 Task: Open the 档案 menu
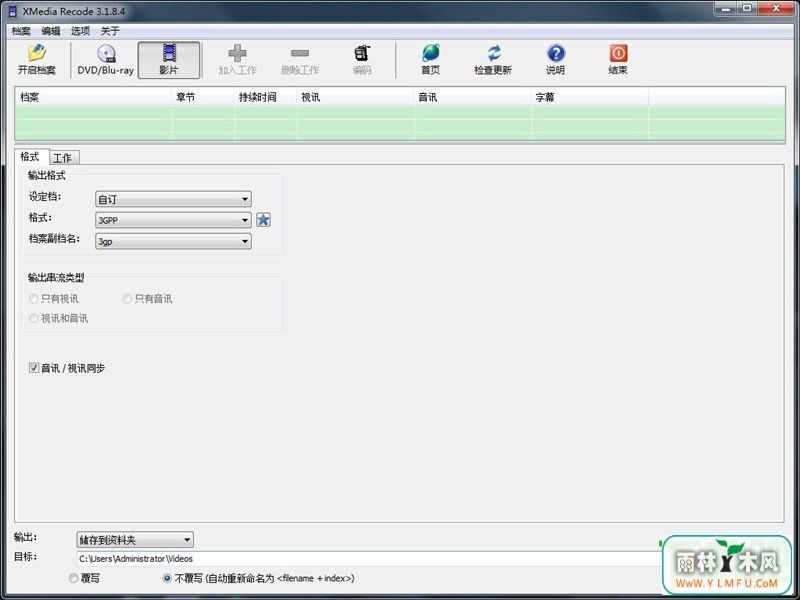(21, 31)
